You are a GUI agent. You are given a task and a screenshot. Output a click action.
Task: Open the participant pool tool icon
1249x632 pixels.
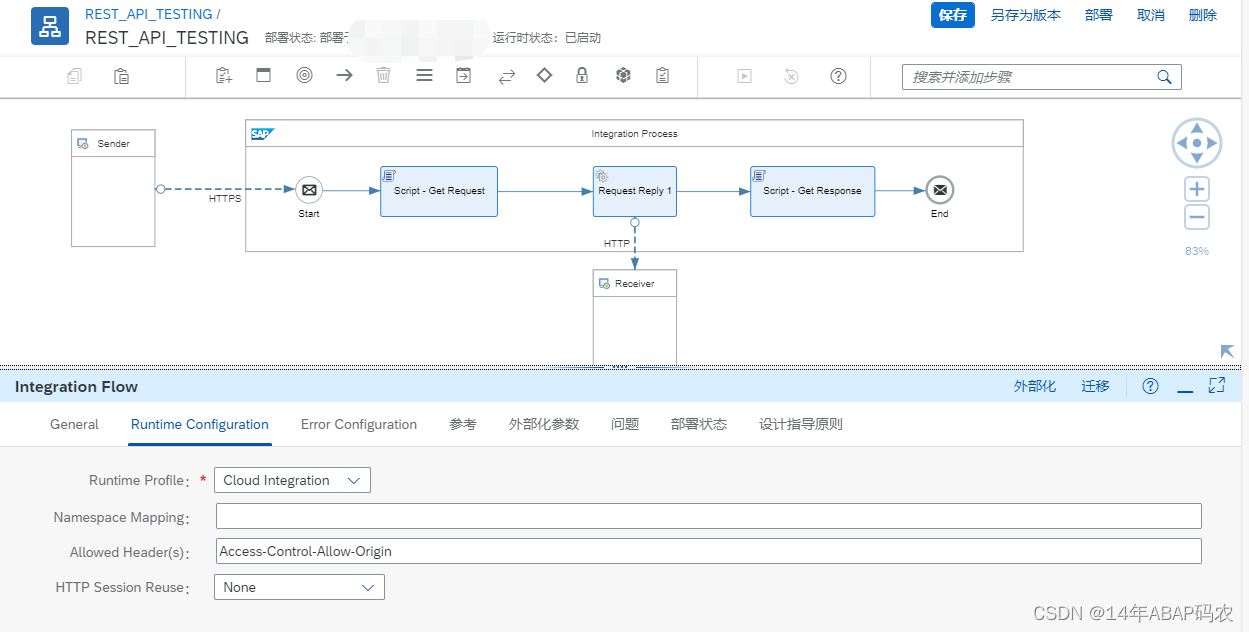point(263,75)
